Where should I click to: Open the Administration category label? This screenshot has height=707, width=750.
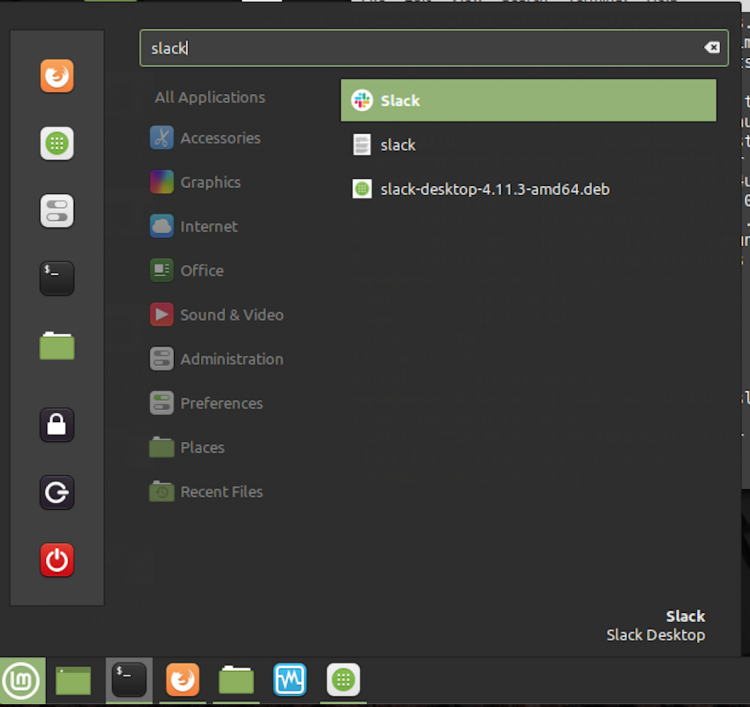232,359
